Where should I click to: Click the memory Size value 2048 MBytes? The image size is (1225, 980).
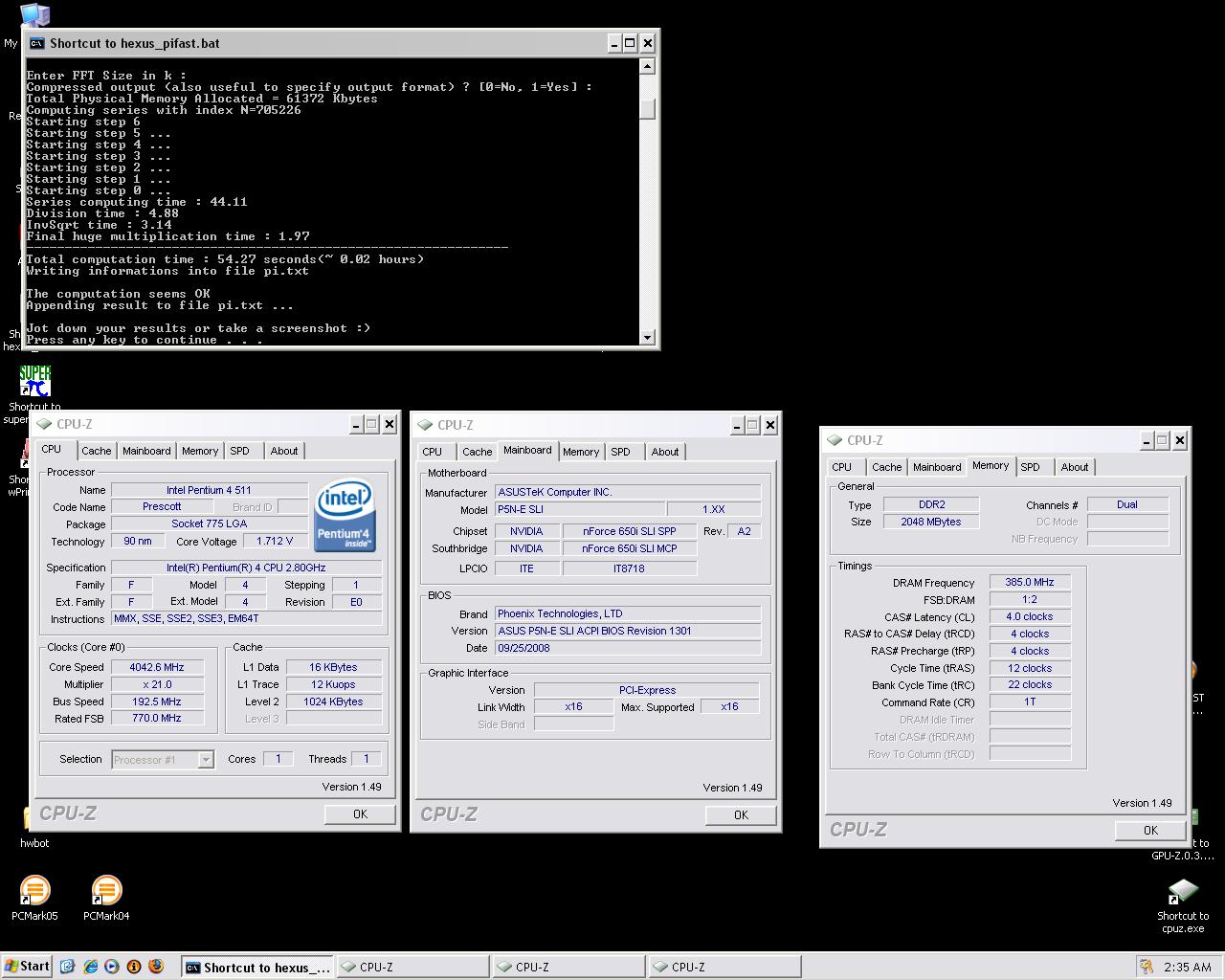point(930,522)
